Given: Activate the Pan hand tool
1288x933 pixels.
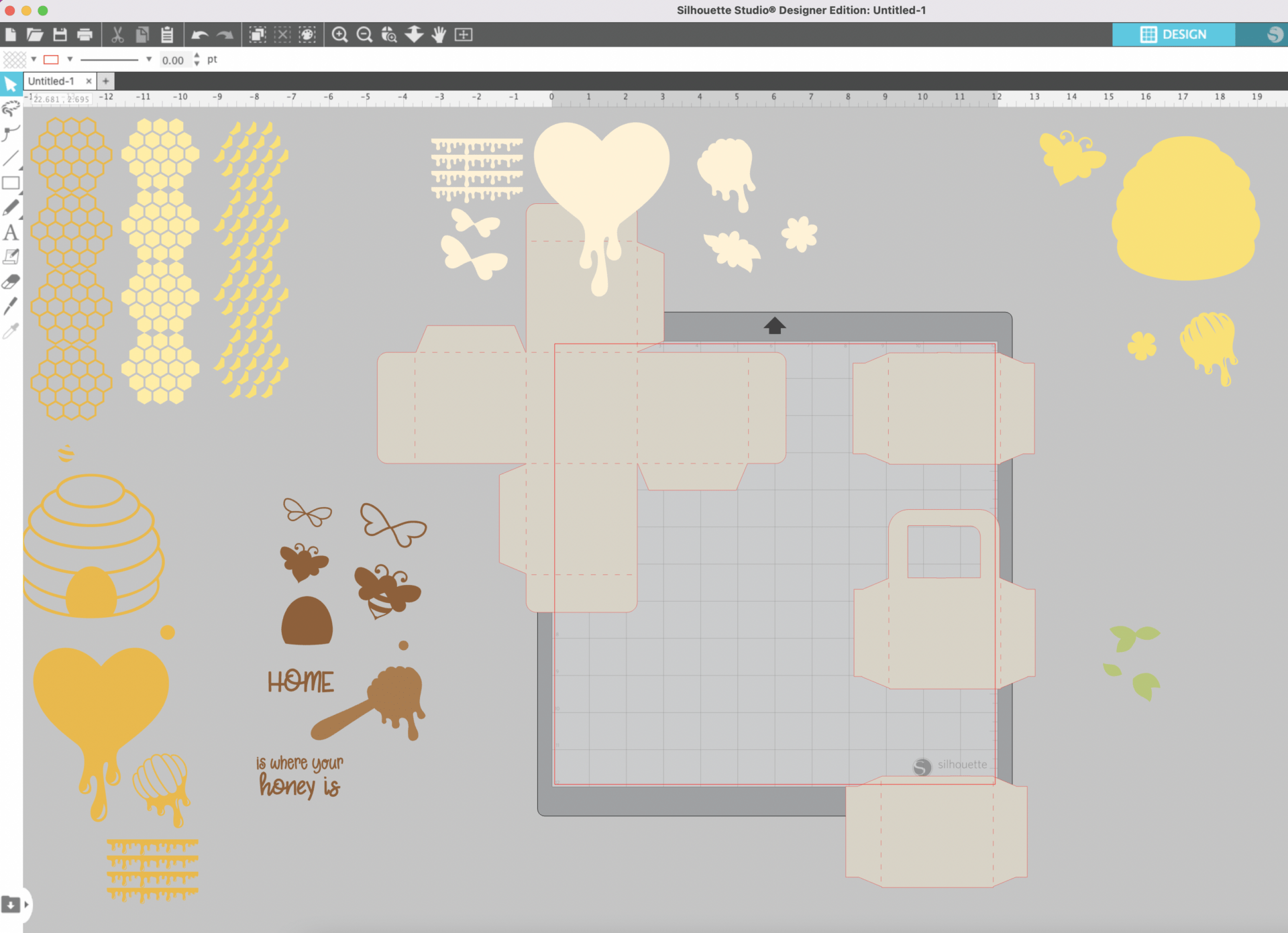Looking at the screenshot, I should [439, 35].
